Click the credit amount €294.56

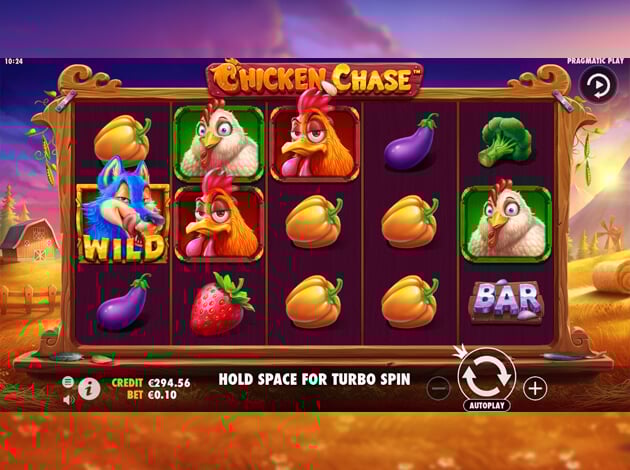[169, 383]
